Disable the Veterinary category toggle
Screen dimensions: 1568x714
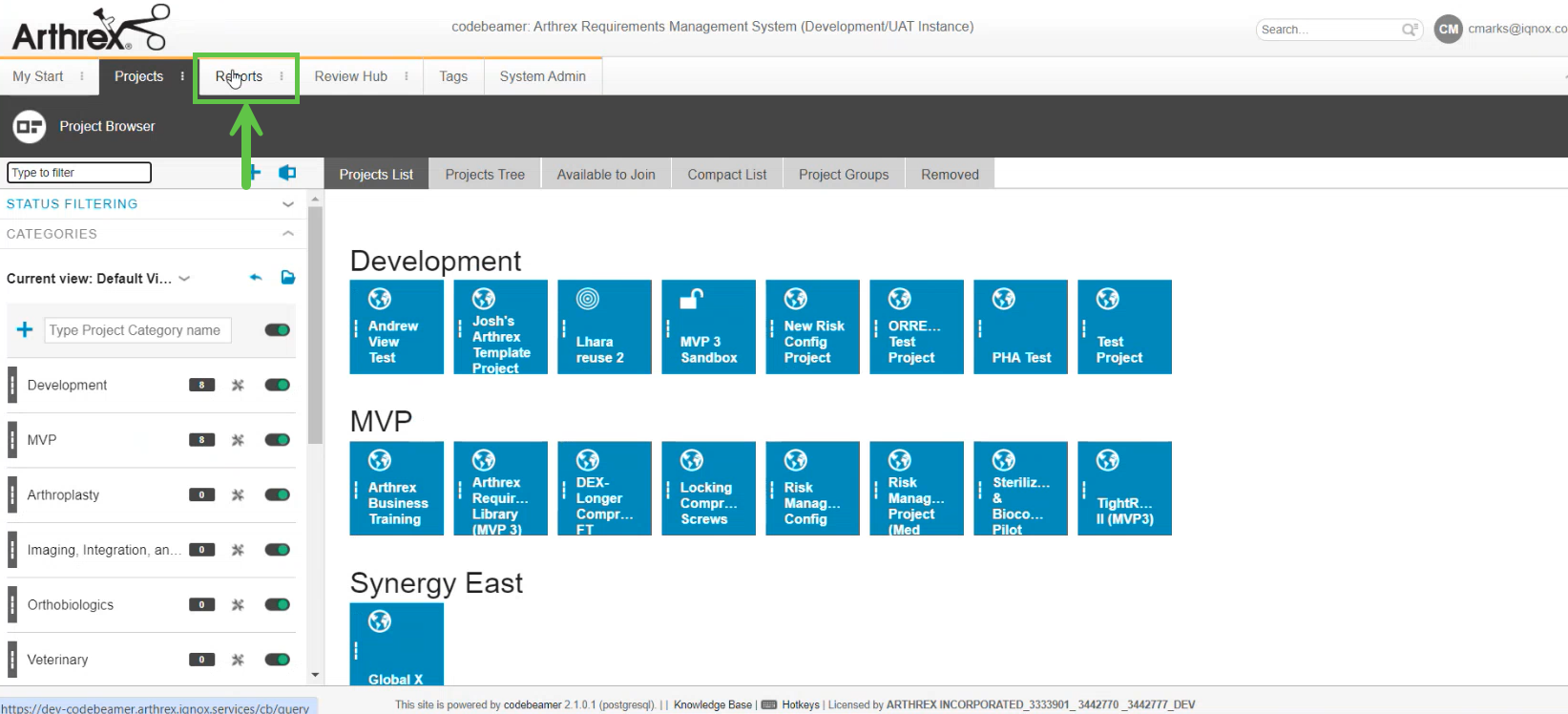point(277,660)
